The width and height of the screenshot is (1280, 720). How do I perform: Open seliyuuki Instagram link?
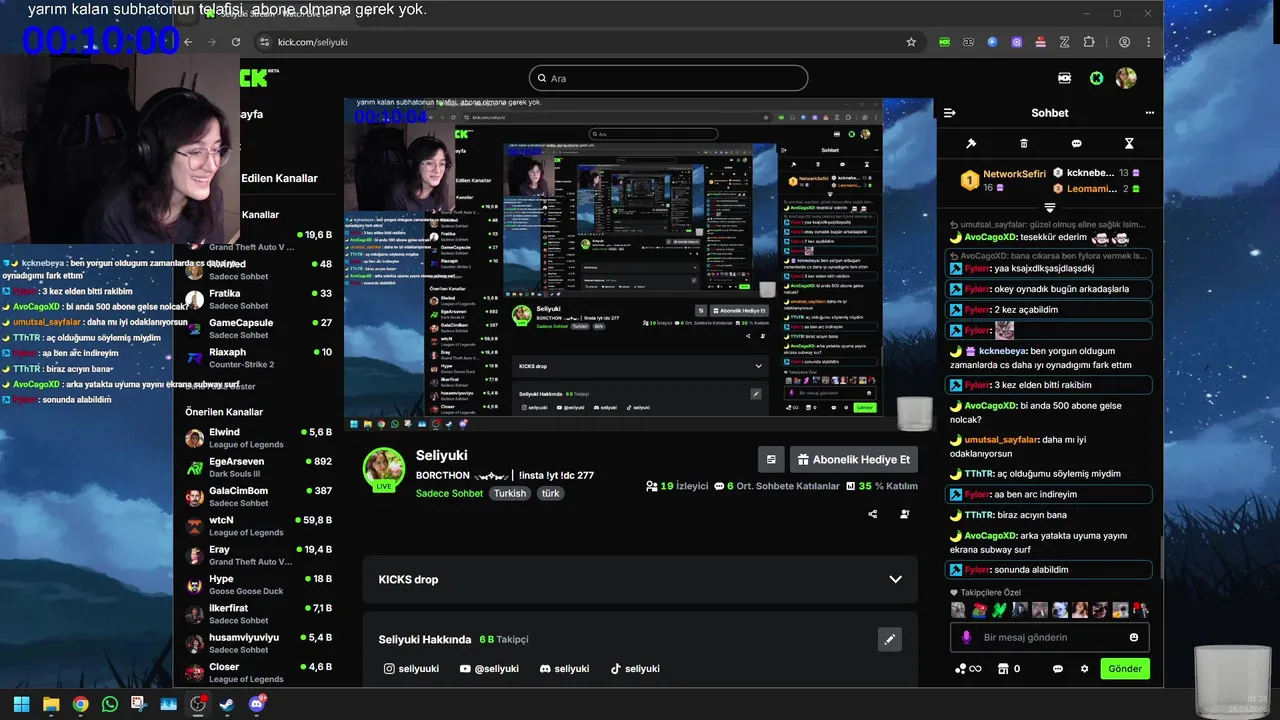pos(411,669)
